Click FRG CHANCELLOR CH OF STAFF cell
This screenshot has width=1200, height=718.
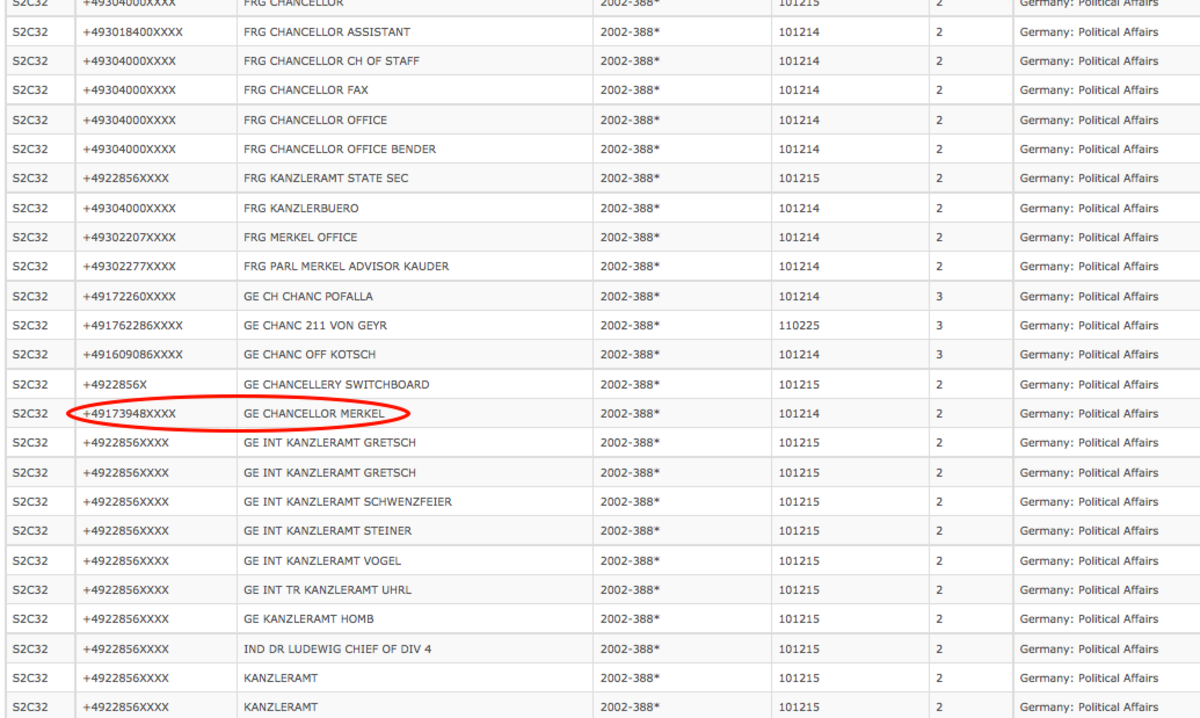click(x=331, y=61)
